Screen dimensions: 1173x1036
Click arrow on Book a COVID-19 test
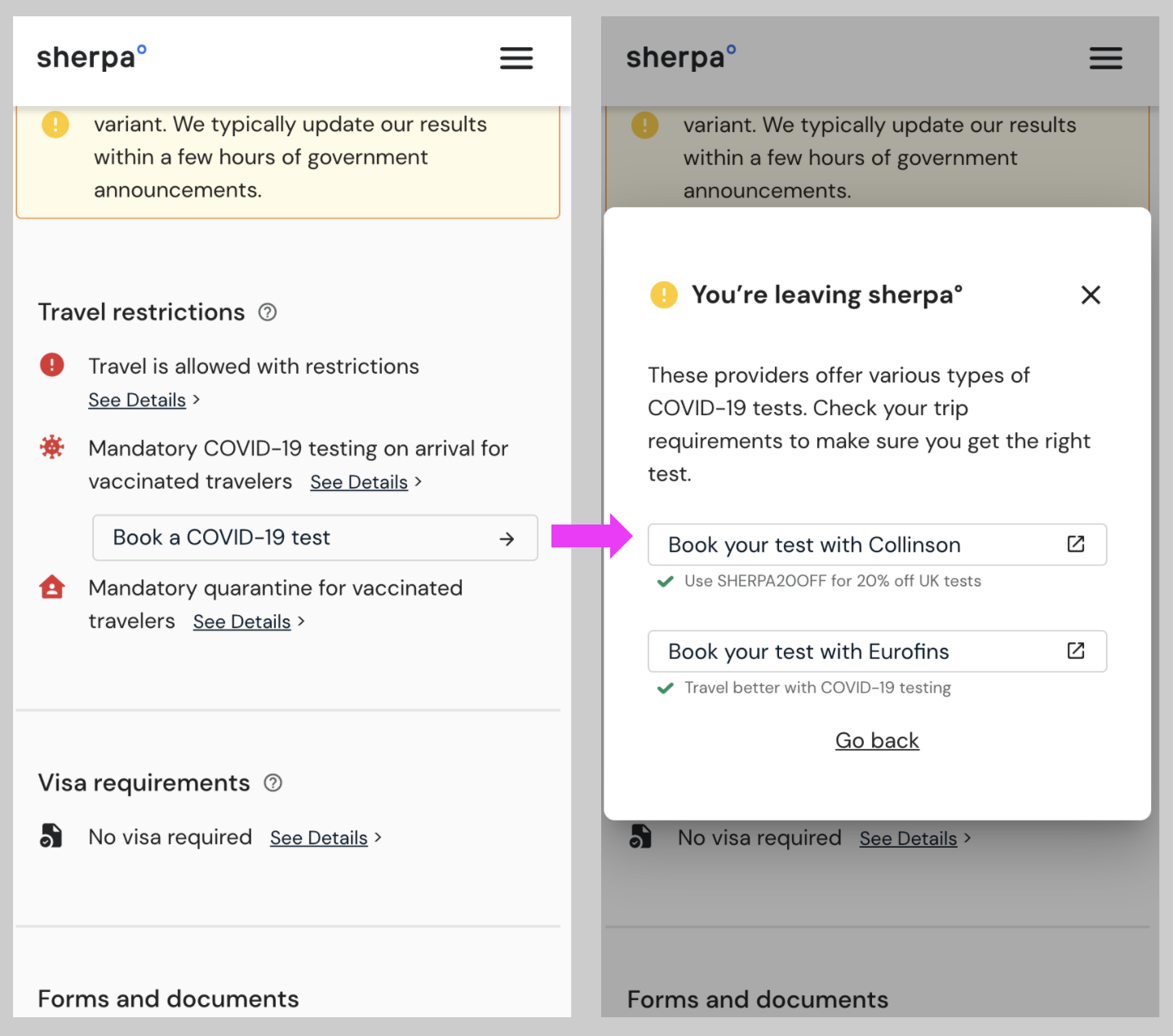[507, 538]
